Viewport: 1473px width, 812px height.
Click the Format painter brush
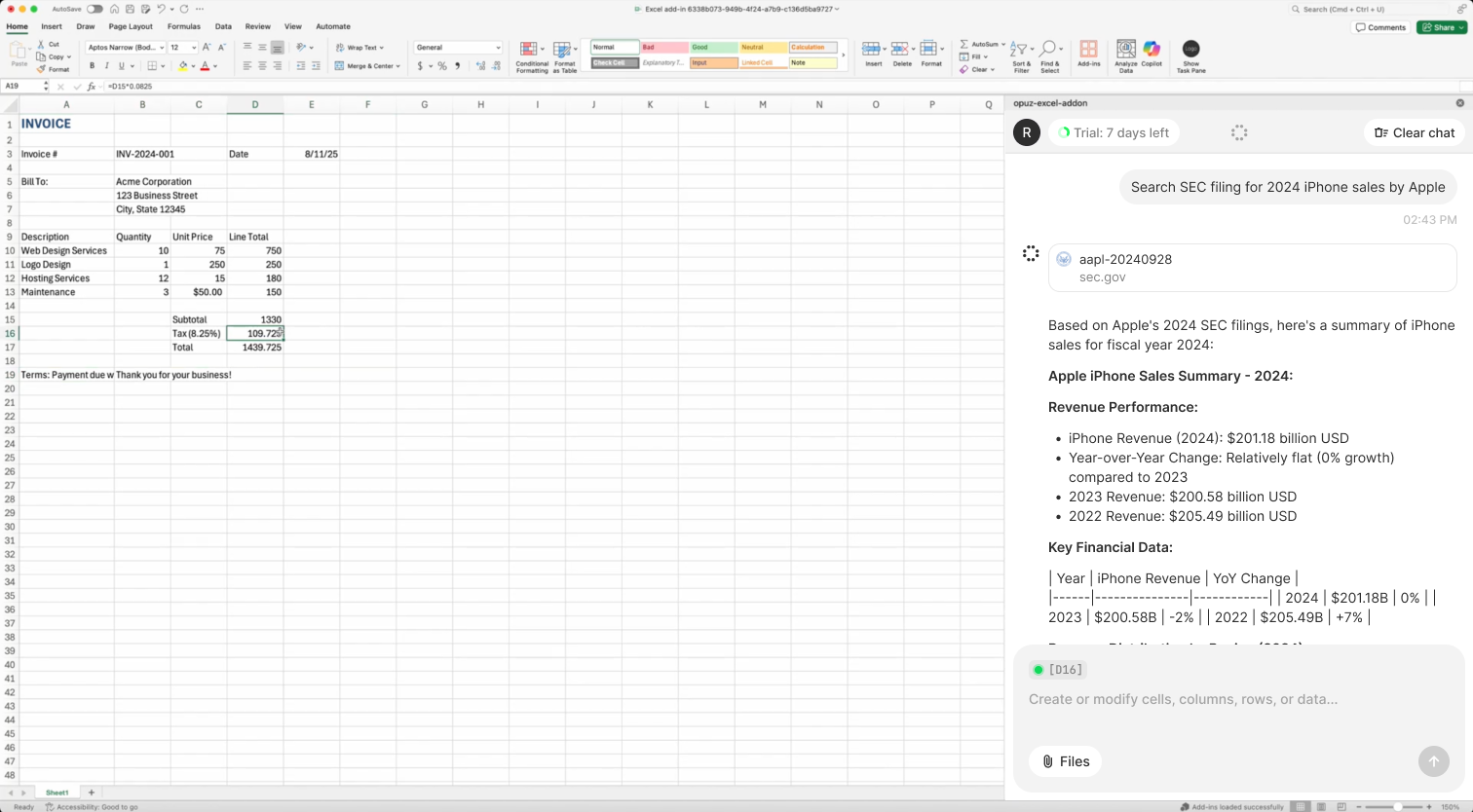(53, 69)
